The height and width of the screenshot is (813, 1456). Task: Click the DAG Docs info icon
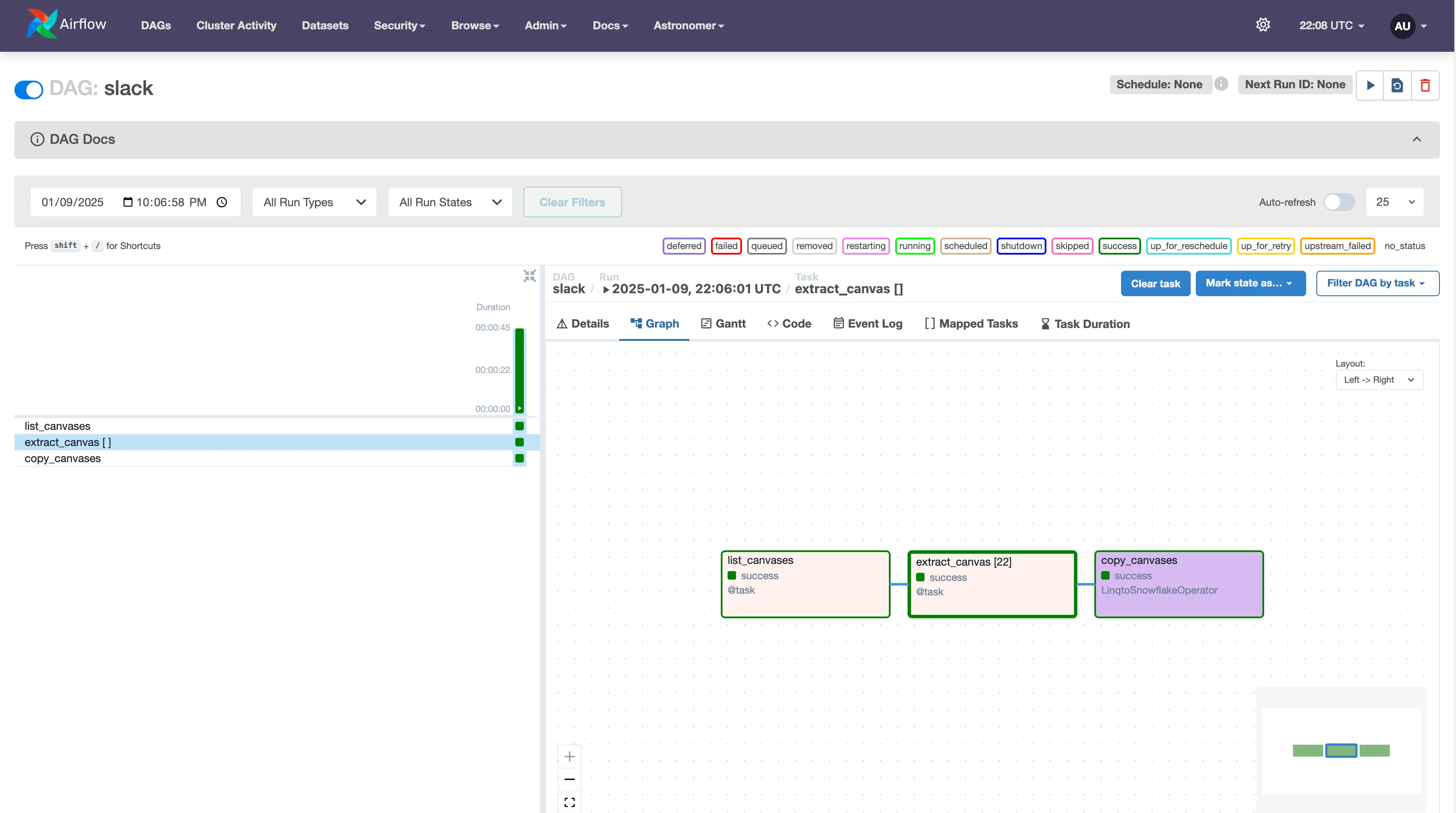pos(37,139)
